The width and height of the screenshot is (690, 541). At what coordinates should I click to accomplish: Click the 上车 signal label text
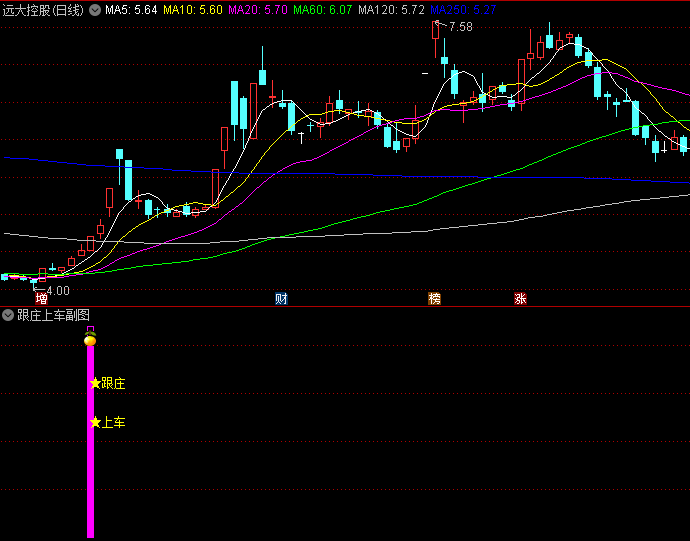114,423
